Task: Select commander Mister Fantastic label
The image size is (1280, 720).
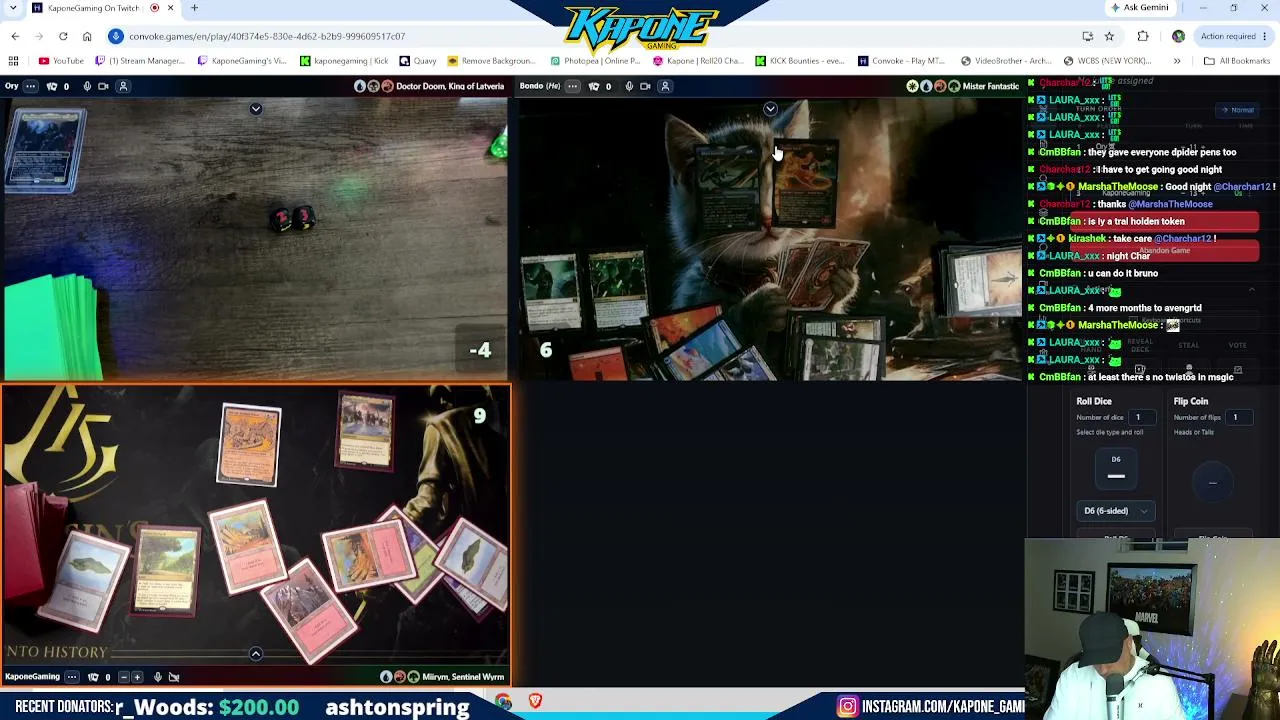Action: click(x=990, y=86)
